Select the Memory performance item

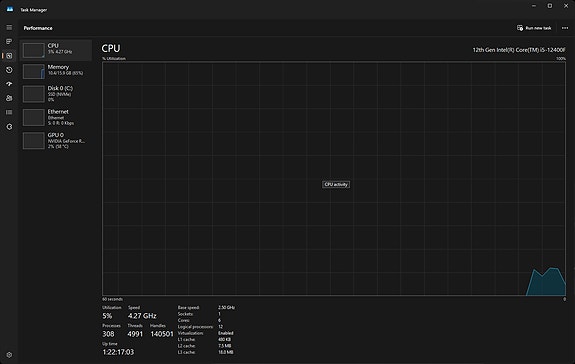[x=56, y=71]
